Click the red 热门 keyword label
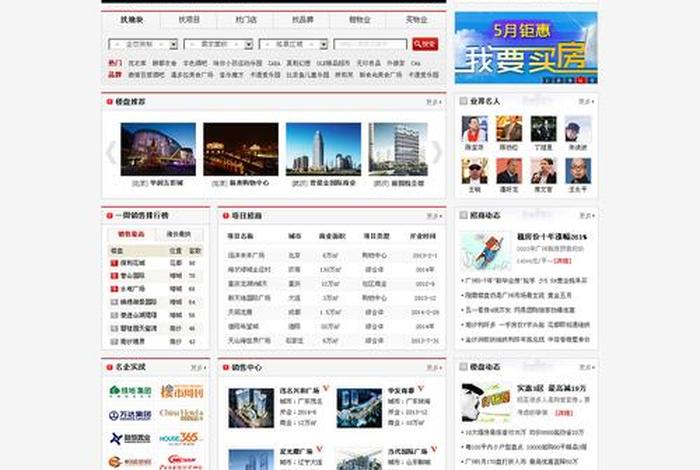700x470 pixels. click(x=115, y=63)
